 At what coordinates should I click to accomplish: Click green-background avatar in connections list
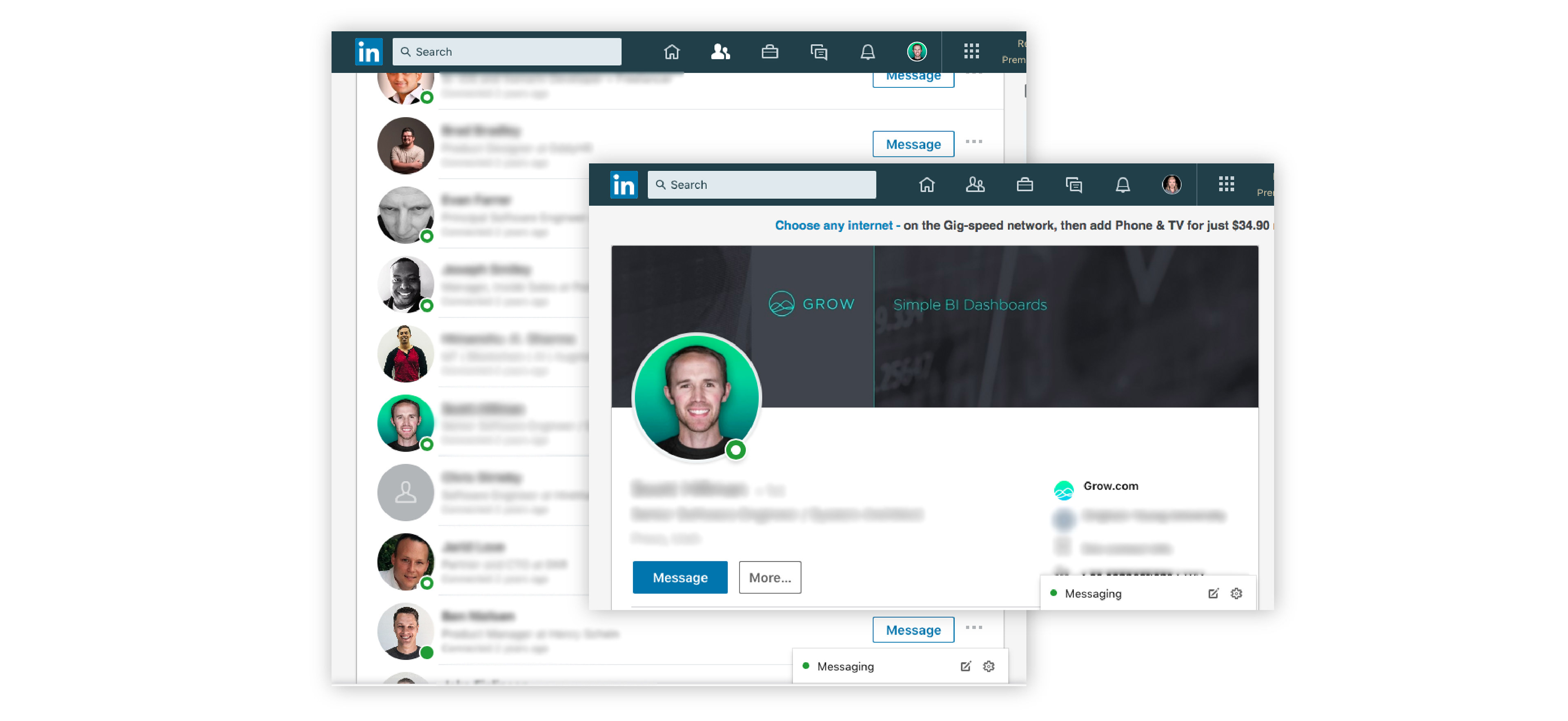click(405, 423)
